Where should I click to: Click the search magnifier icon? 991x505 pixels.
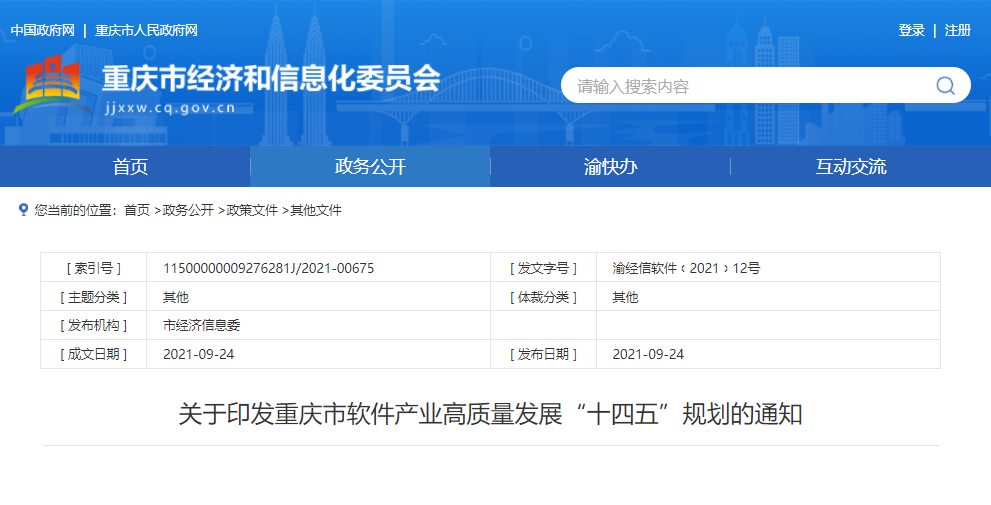945,85
